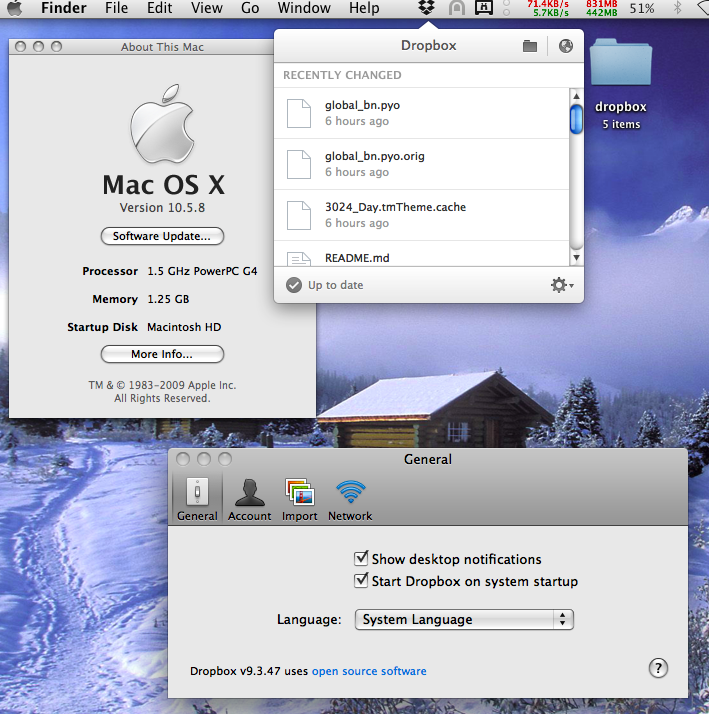Screen dimensions: 709x714
Task: Toggle Show desktop notifications checkbox
Action: point(361,558)
